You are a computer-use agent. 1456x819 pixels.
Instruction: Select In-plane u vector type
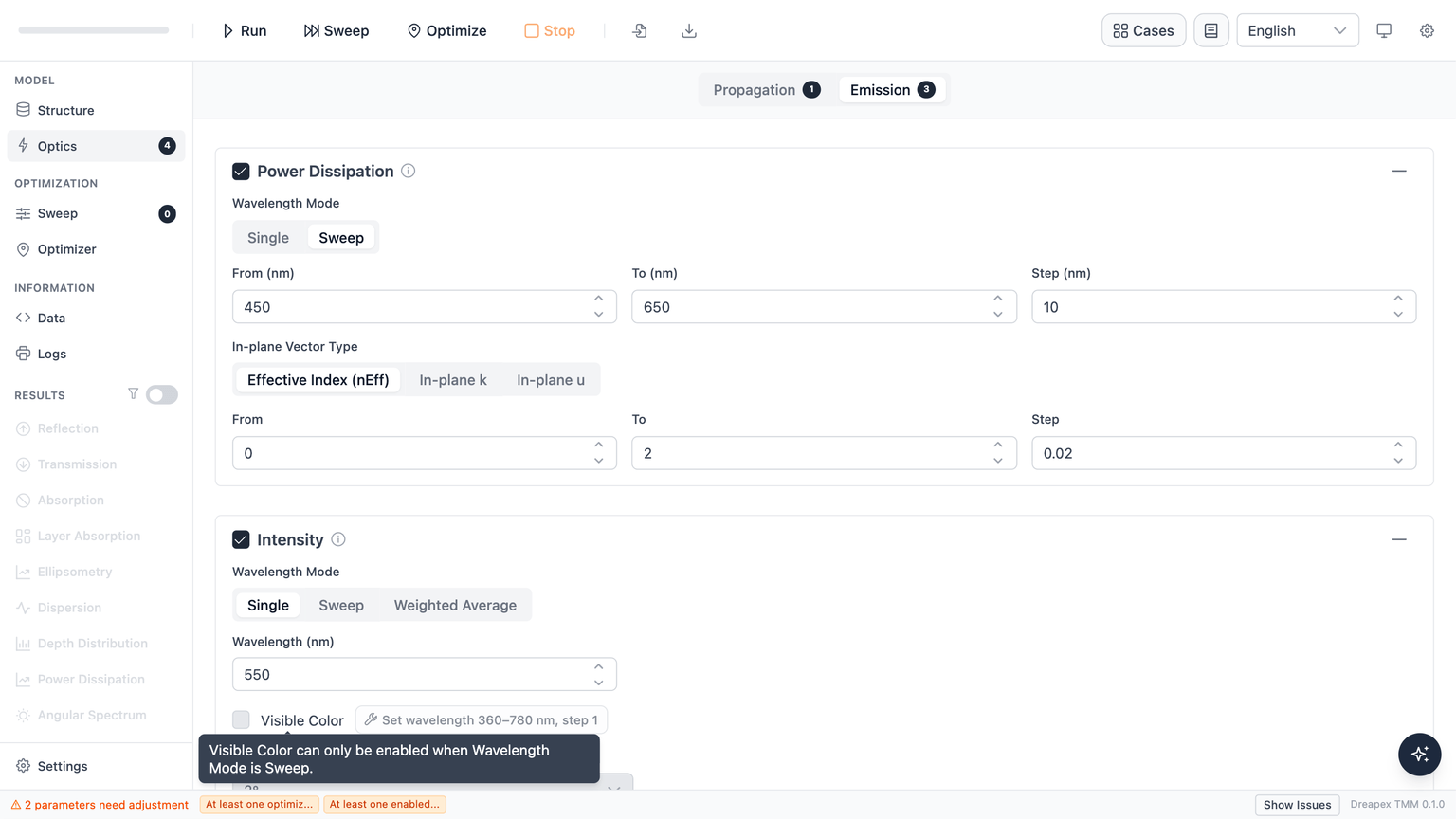click(x=551, y=380)
